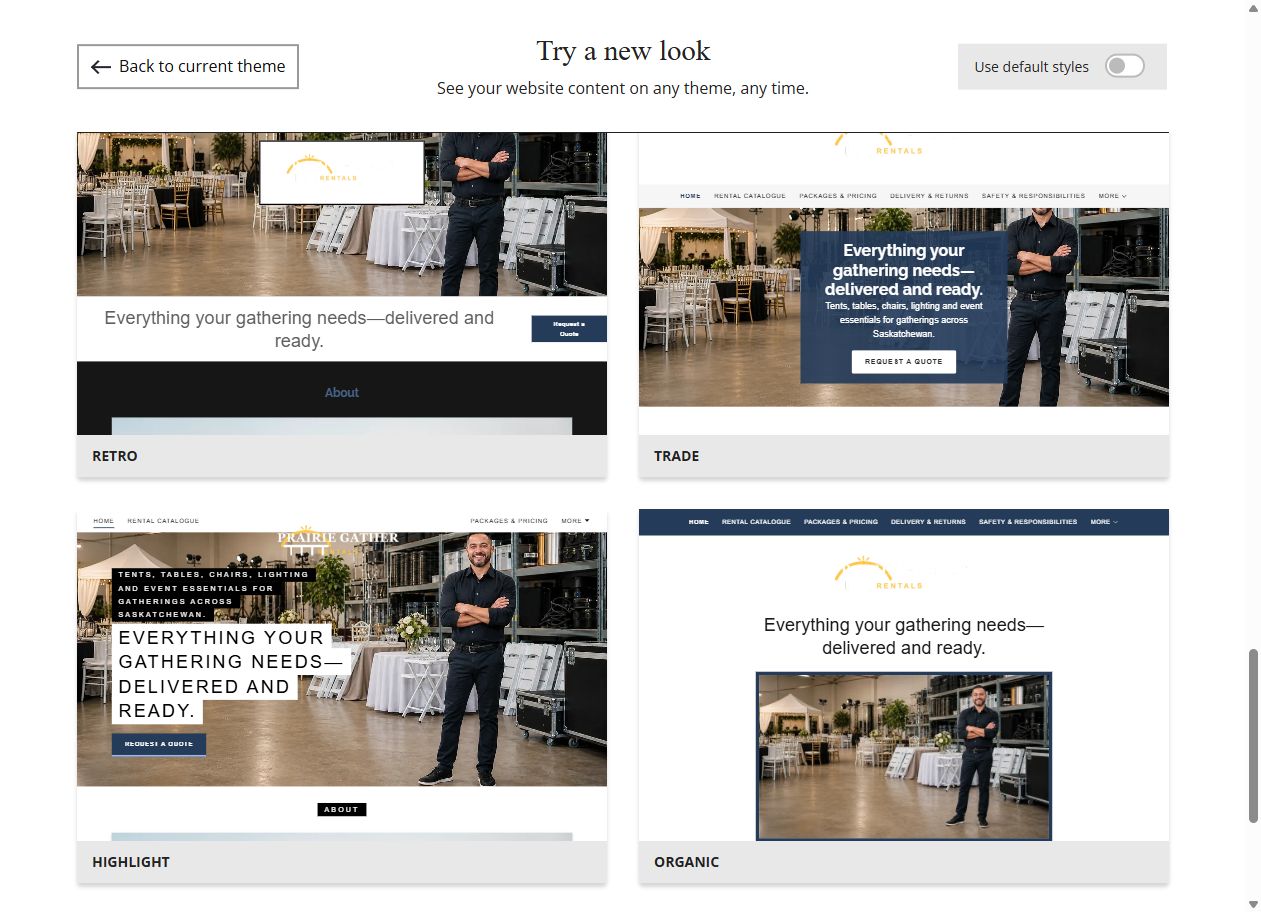This screenshot has width=1261, height=912.
Task: Open Rental Catalogue in Organic preview
Action: coord(756,522)
